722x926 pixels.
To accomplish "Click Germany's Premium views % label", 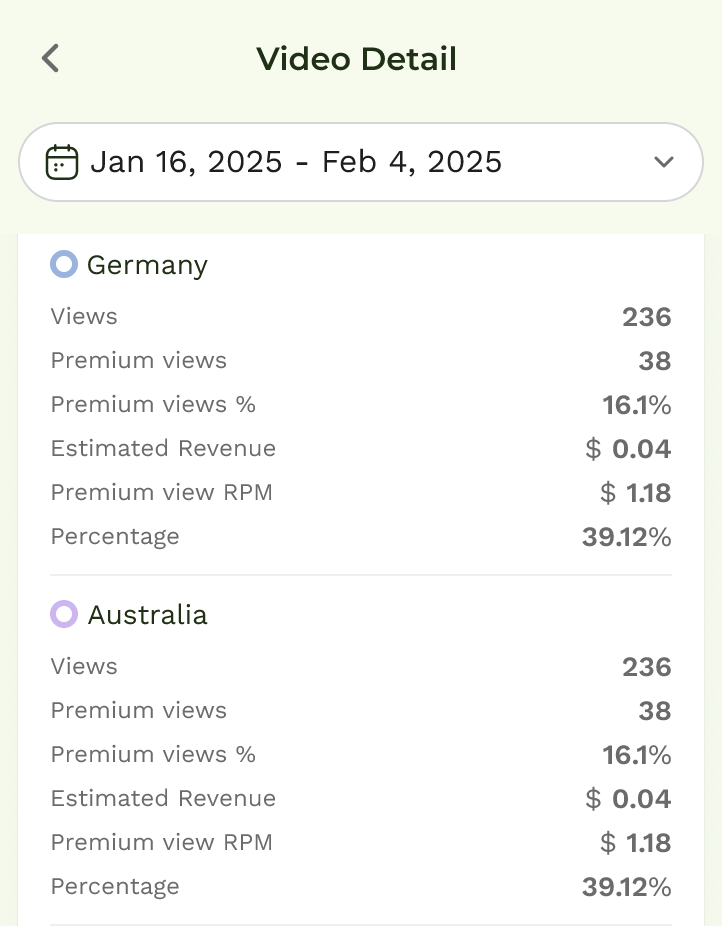I will coord(153,405).
